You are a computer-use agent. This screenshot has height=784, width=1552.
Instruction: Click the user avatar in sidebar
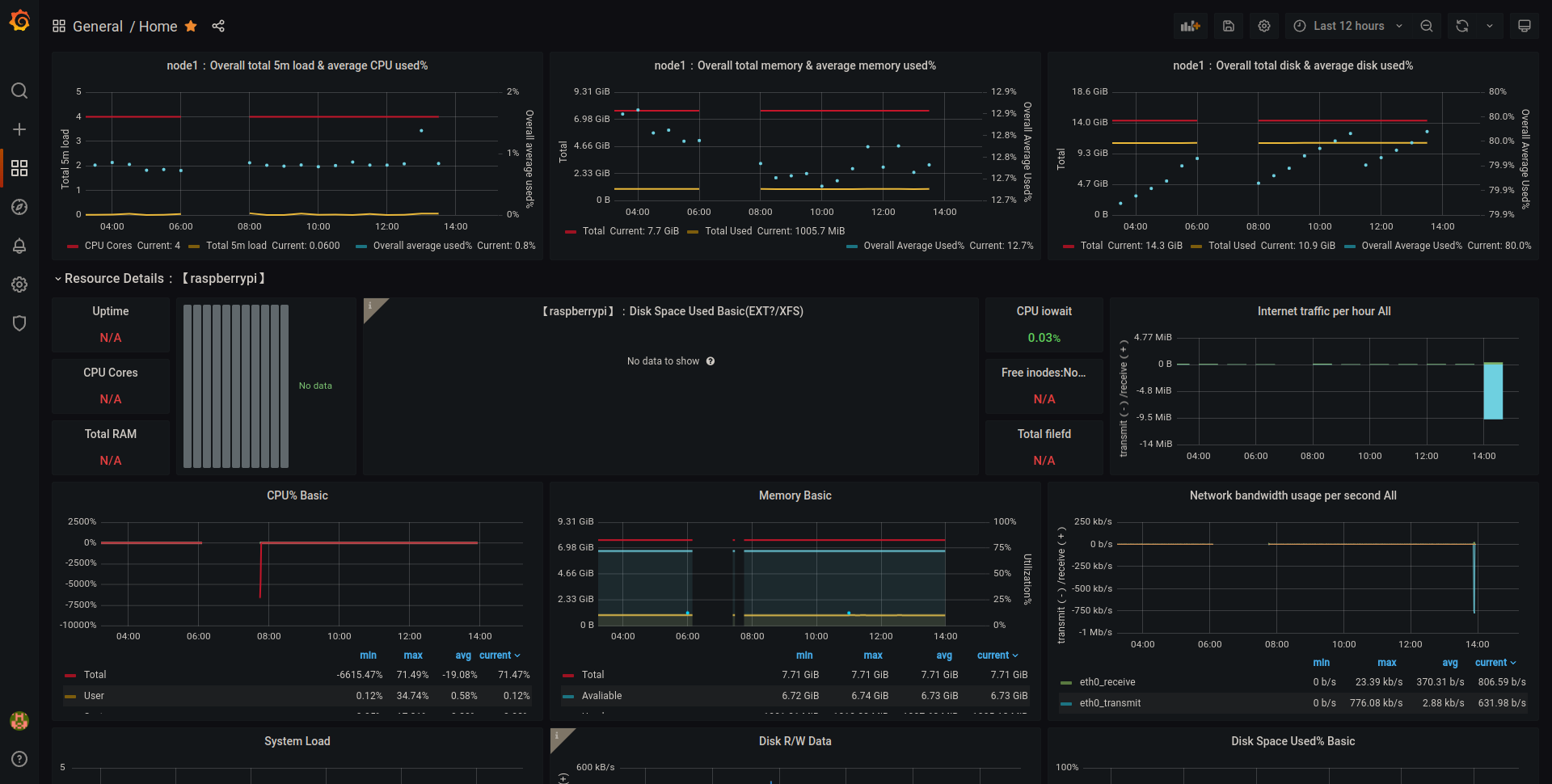[19, 720]
